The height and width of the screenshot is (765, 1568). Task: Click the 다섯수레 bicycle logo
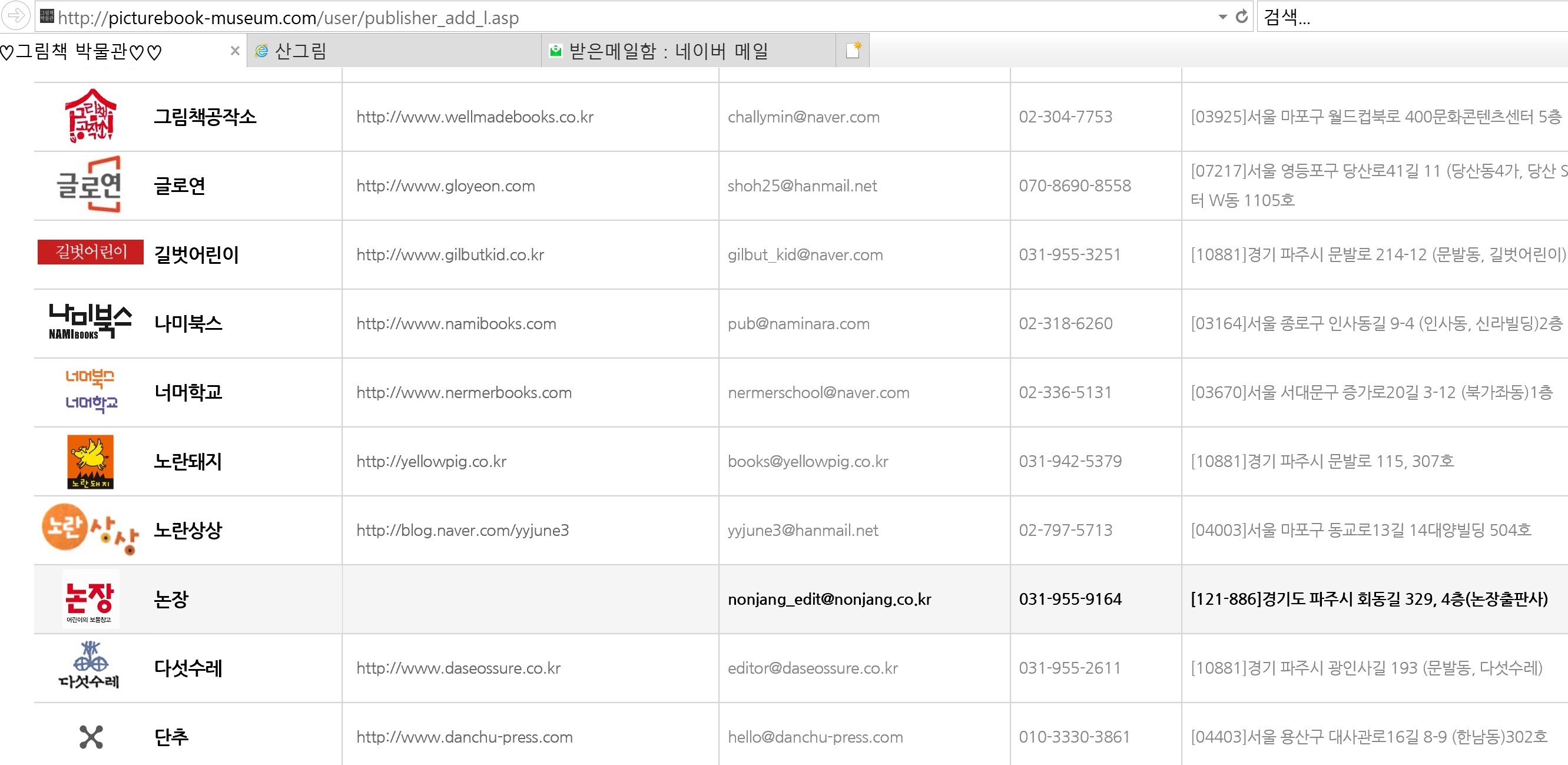89,664
